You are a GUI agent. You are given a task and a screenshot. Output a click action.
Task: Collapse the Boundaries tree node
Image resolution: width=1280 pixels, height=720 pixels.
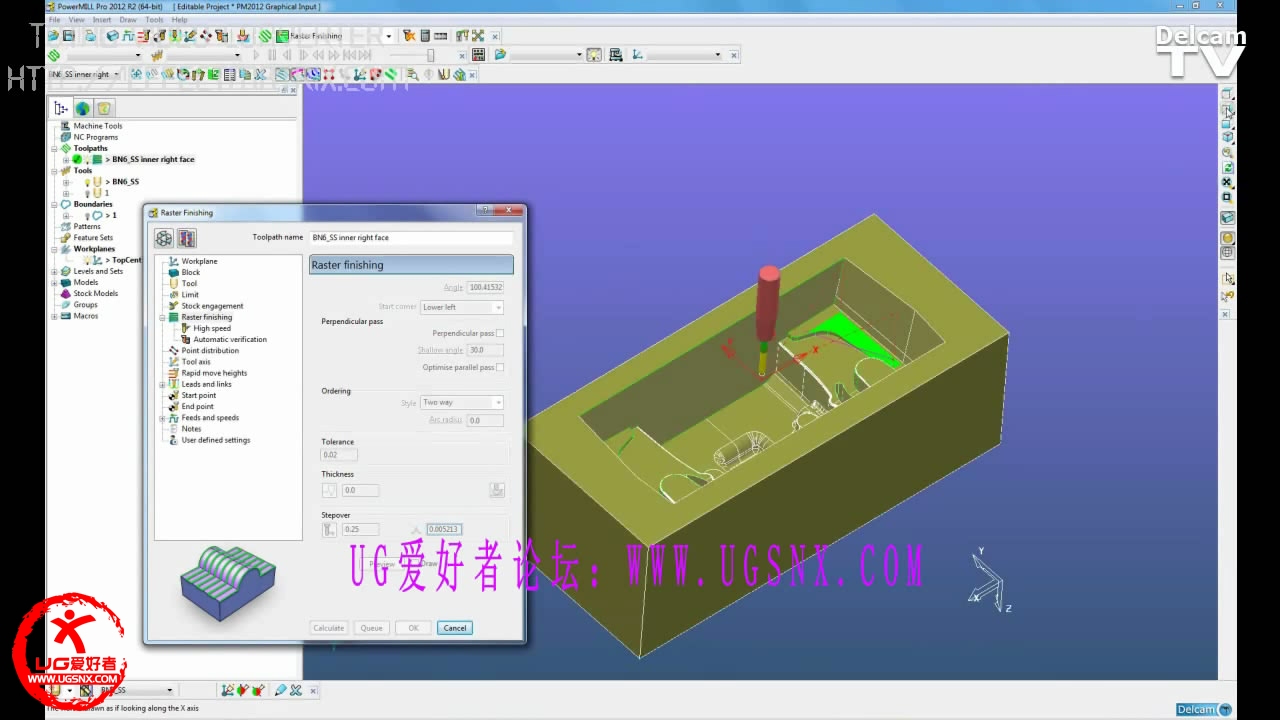pos(54,204)
